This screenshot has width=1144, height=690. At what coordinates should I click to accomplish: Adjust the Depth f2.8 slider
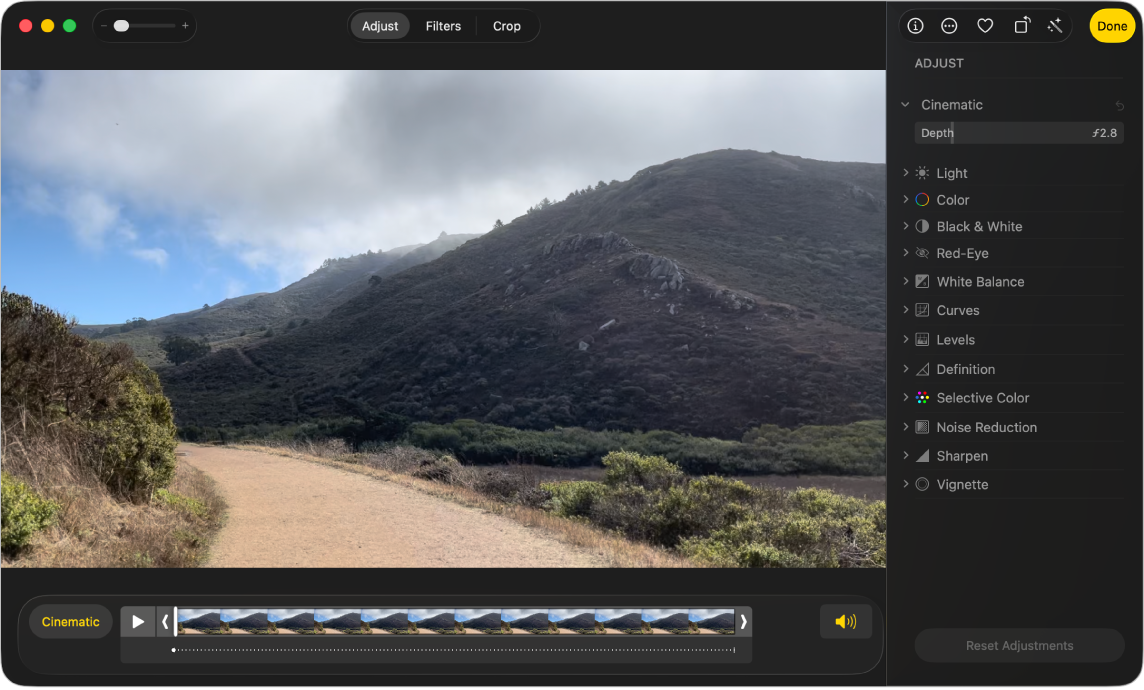click(x=1019, y=132)
